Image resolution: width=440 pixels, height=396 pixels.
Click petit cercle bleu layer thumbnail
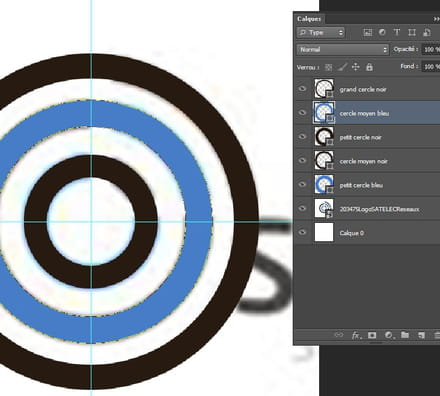tap(324, 184)
